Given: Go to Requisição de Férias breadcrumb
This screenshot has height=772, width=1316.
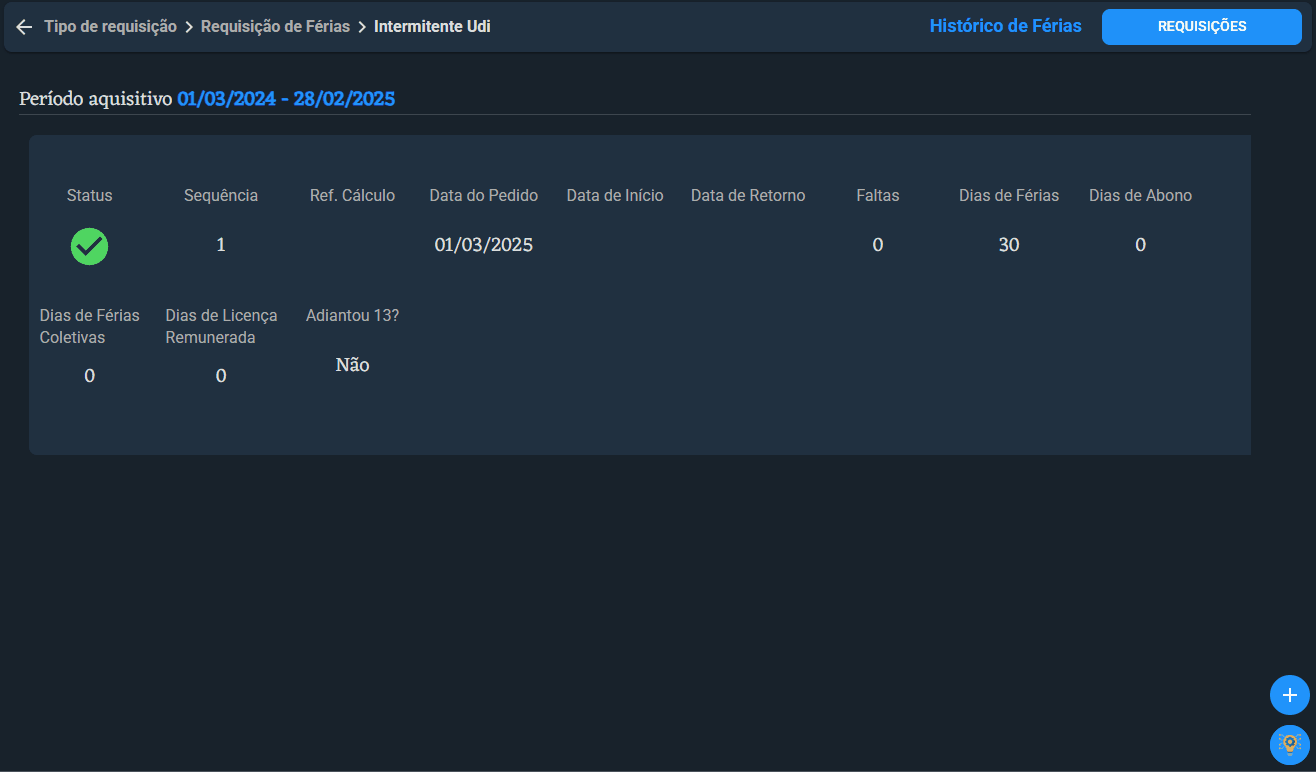Looking at the screenshot, I should click(275, 27).
